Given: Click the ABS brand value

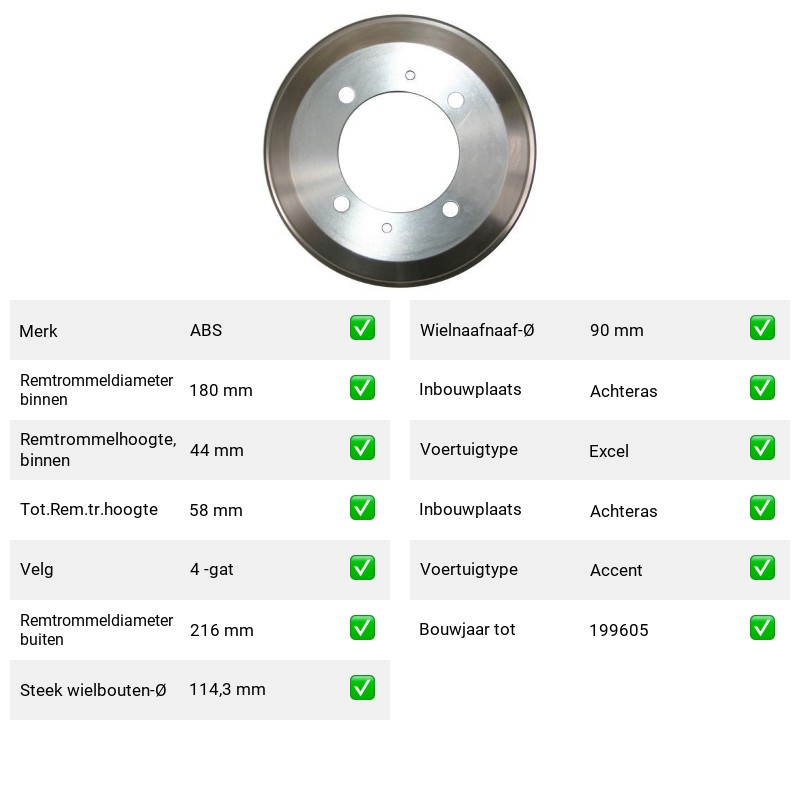Looking at the screenshot, I should click(206, 330).
